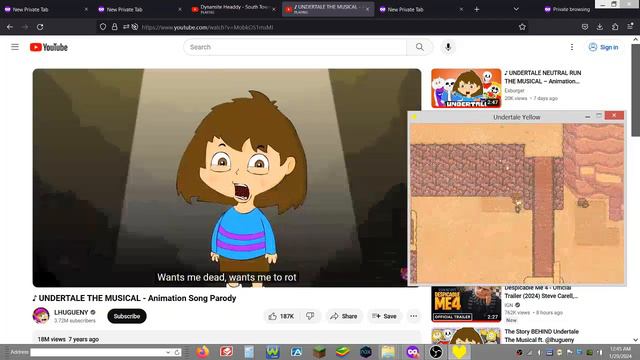This screenshot has height=360, width=640.
Task: Reload the current YouTube page
Action: [x=40, y=27]
